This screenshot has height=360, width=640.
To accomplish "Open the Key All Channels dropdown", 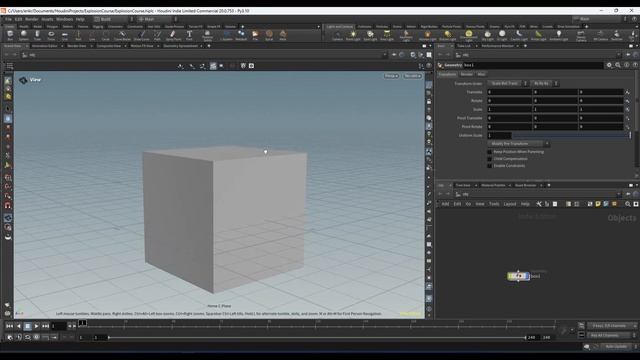I will [x=612, y=336].
